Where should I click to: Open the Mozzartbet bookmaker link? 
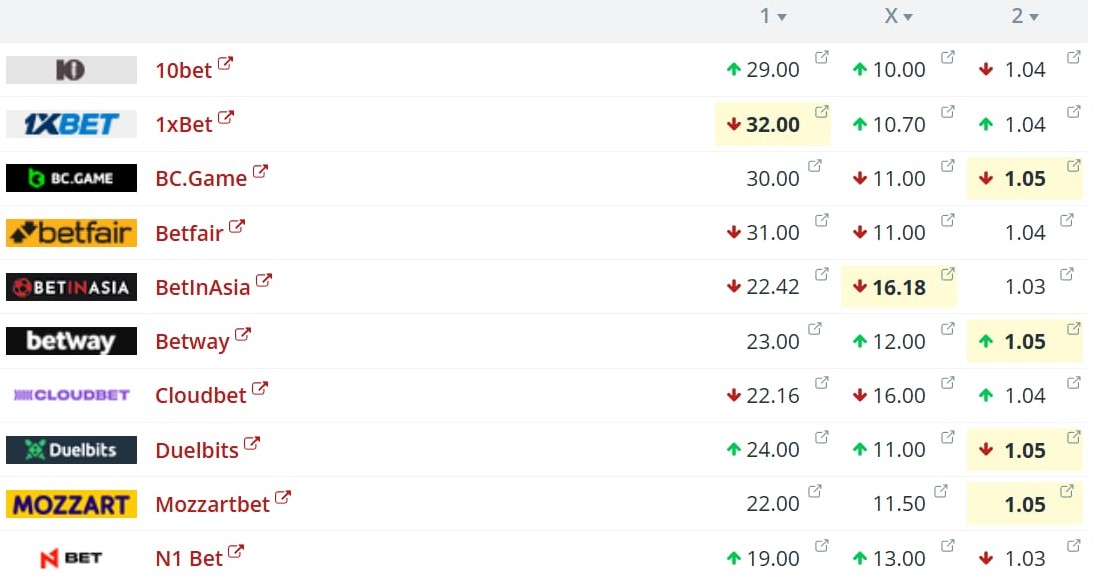(x=212, y=504)
